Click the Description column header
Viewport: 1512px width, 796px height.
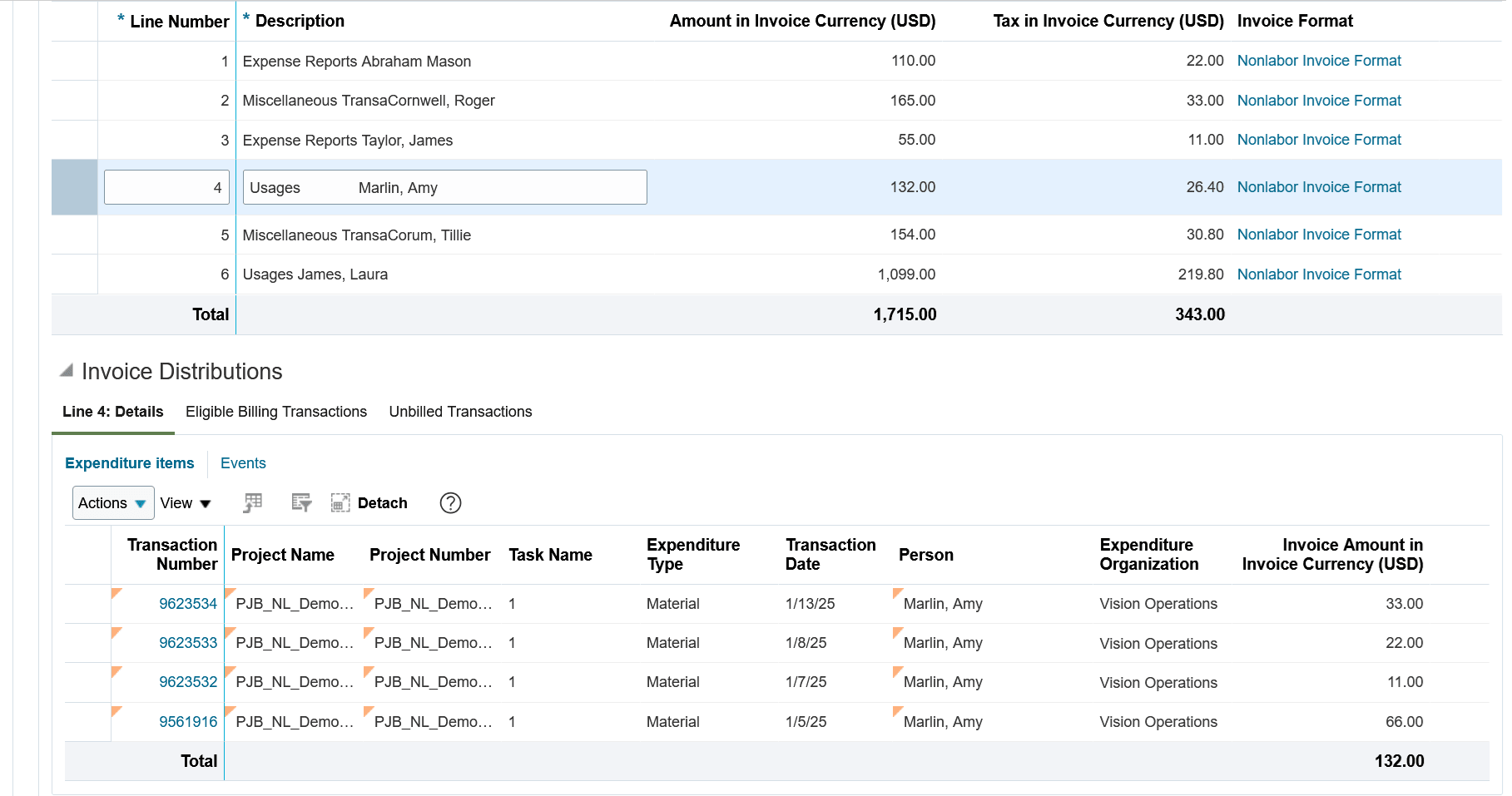click(x=300, y=21)
